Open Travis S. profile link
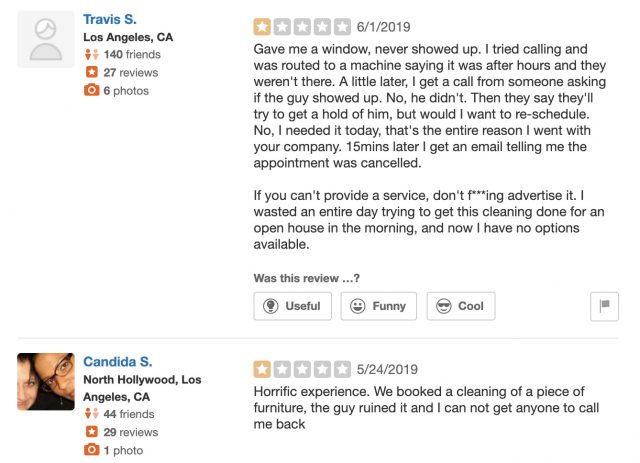Viewport: 640px width, 463px height. [110, 19]
